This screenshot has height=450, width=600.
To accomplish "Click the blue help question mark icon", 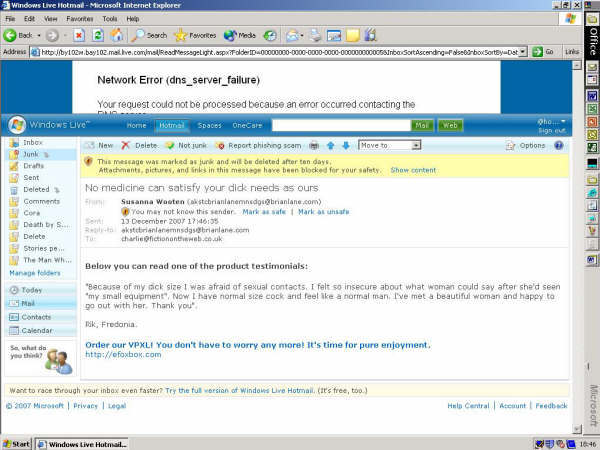I will point(559,145).
